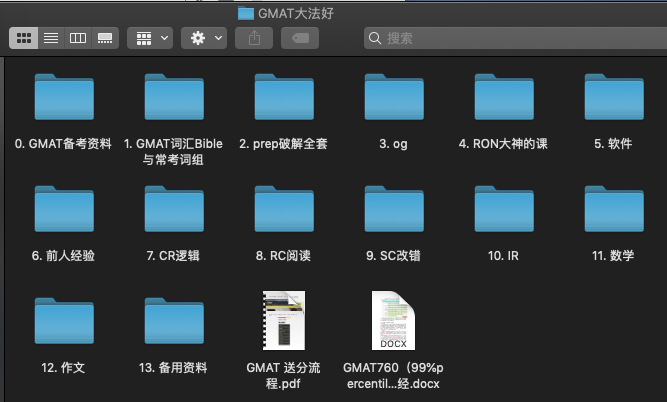The width and height of the screenshot is (667, 402).
Task: Click the label 2. prep破解全套
Action: pos(283,144)
